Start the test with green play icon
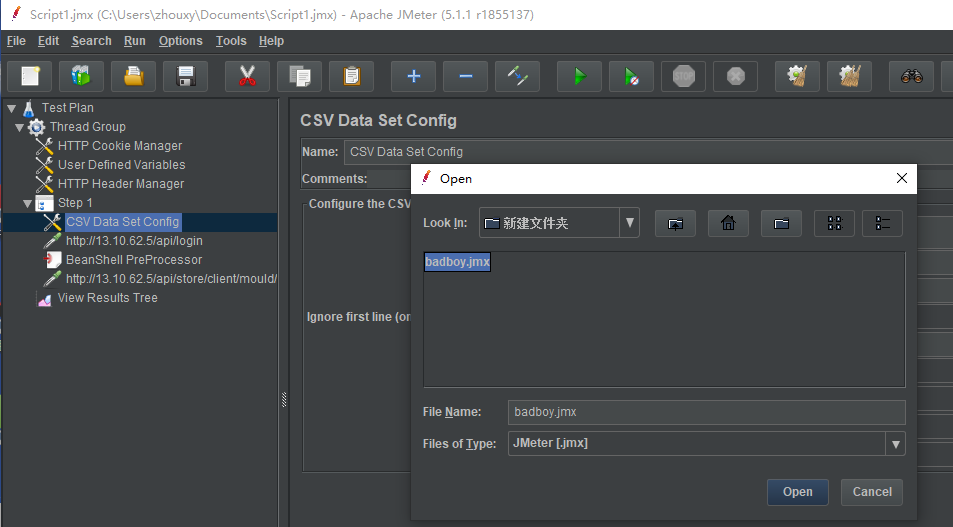953x527 pixels. (x=579, y=77)
